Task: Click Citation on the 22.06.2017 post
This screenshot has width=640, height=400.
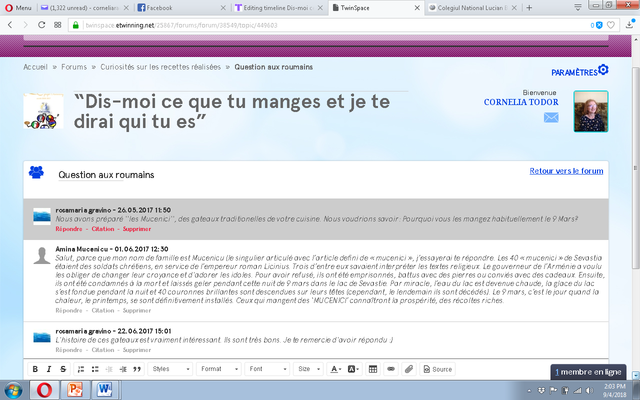Action: tap(102, 350)
